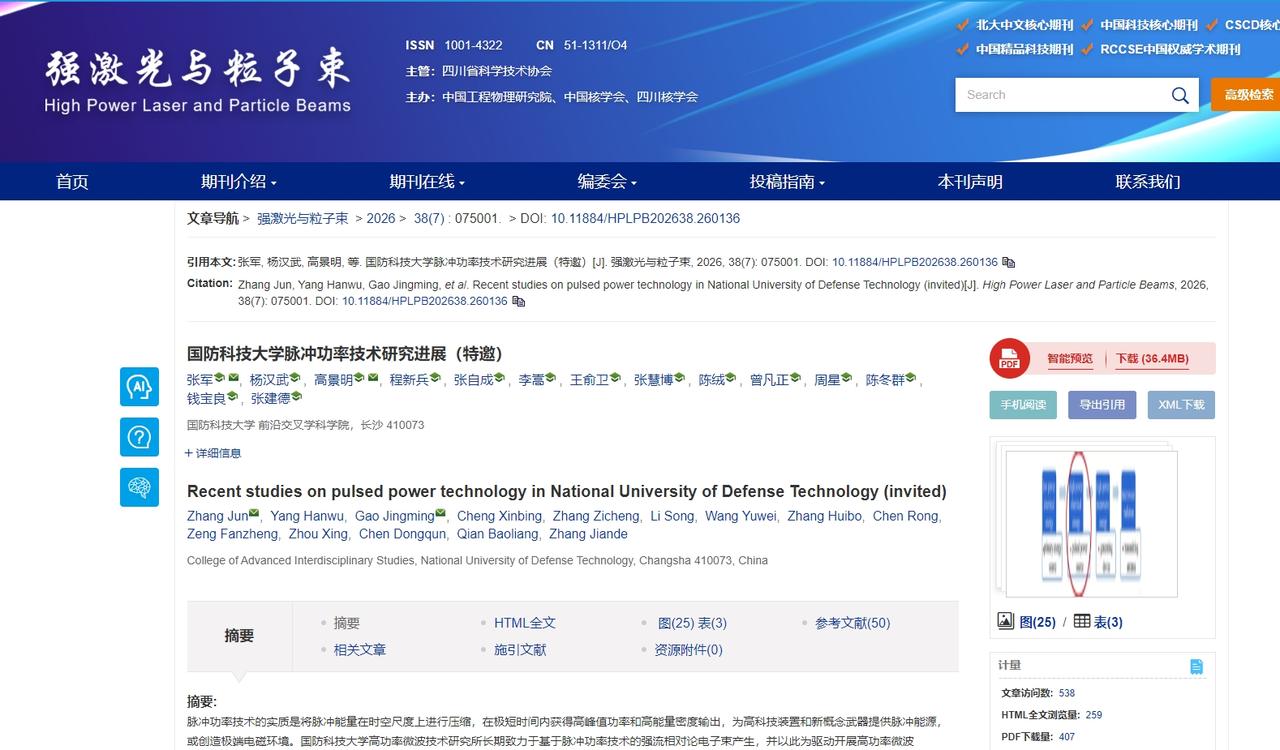Click author link Cheng Xinbing

tap(499, 516)
